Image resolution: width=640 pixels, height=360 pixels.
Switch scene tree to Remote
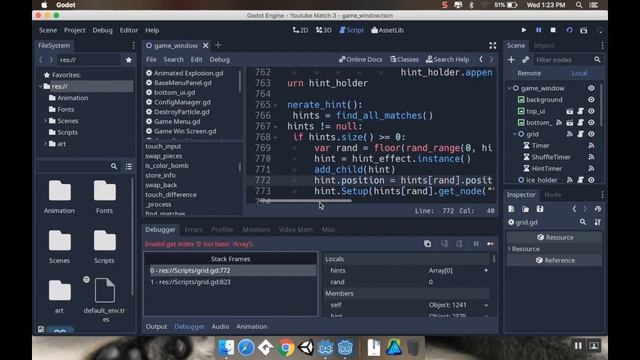coord(529,73)
